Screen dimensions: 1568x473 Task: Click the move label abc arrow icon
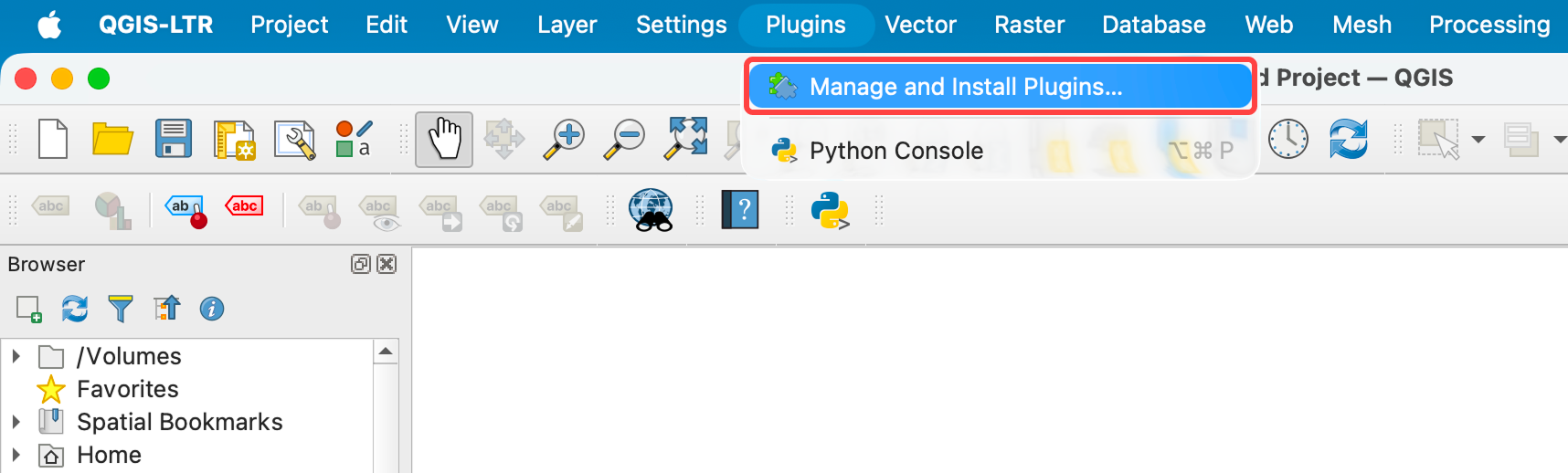click(x=440, y=212)
